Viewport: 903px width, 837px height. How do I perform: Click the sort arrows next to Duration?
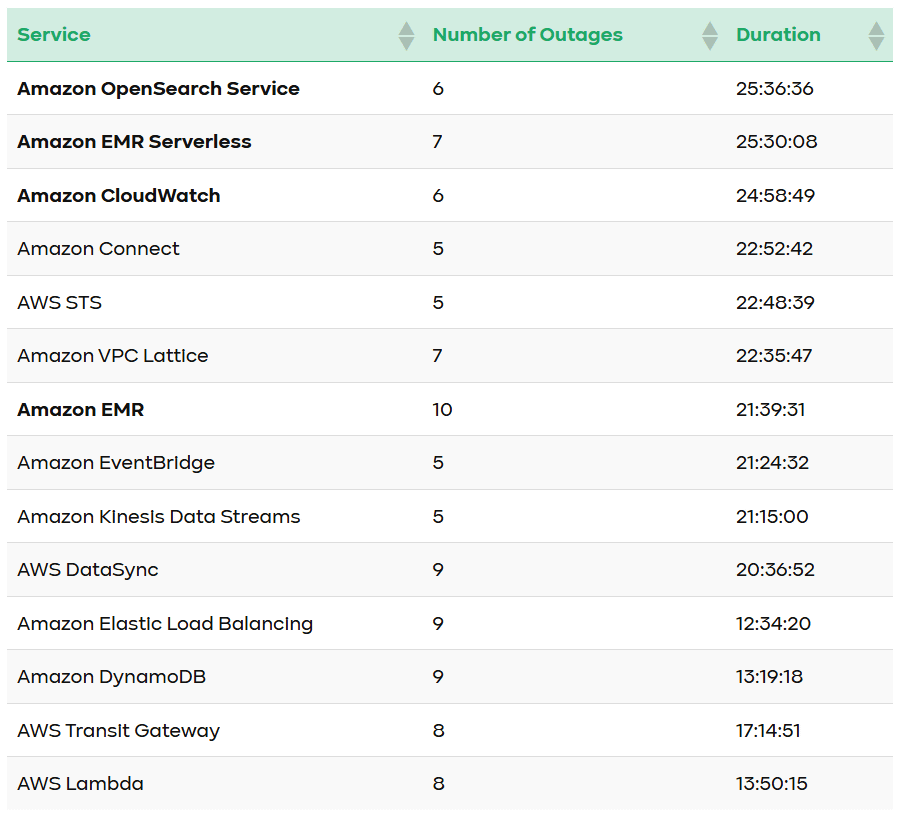(x=876, y=36)
